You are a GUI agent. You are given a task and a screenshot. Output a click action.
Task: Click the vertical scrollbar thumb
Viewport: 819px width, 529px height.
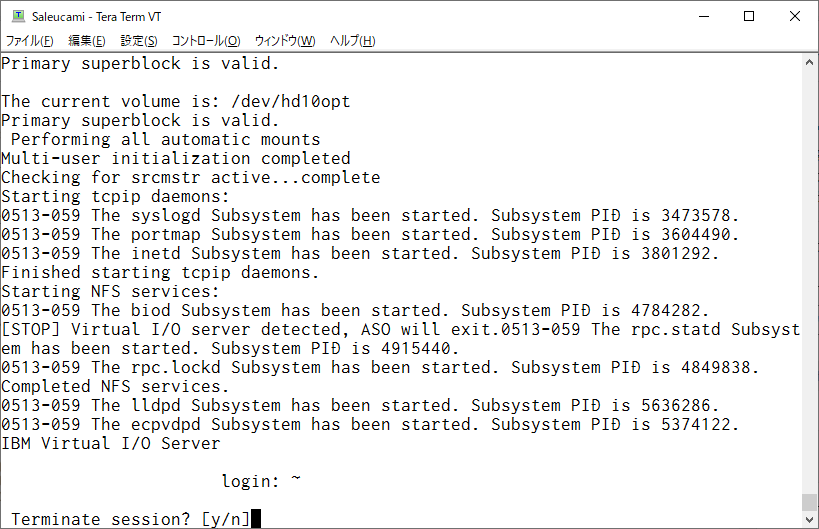coord(809,502)
